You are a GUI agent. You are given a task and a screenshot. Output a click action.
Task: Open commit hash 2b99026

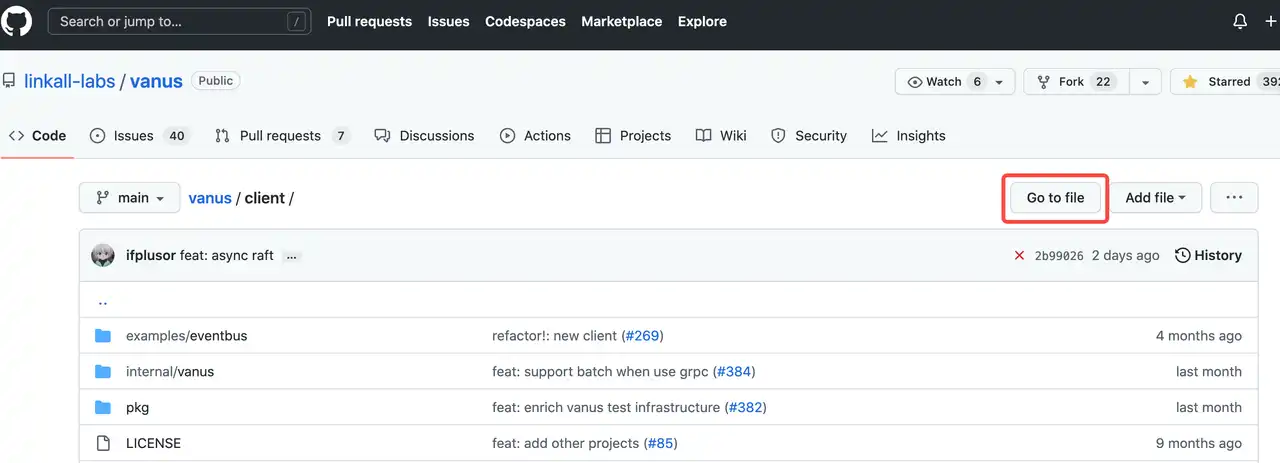1059,256
